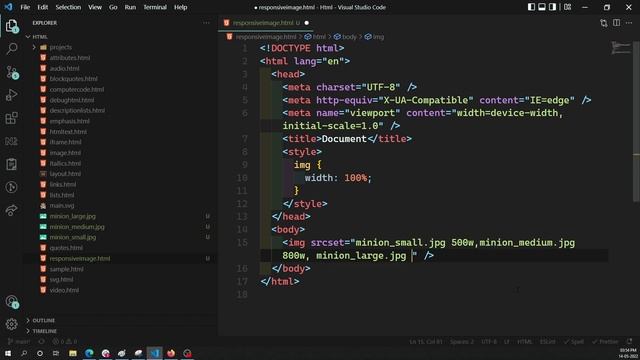
Task: Open editor More Actions ellipsis
Action: (629, 23)
